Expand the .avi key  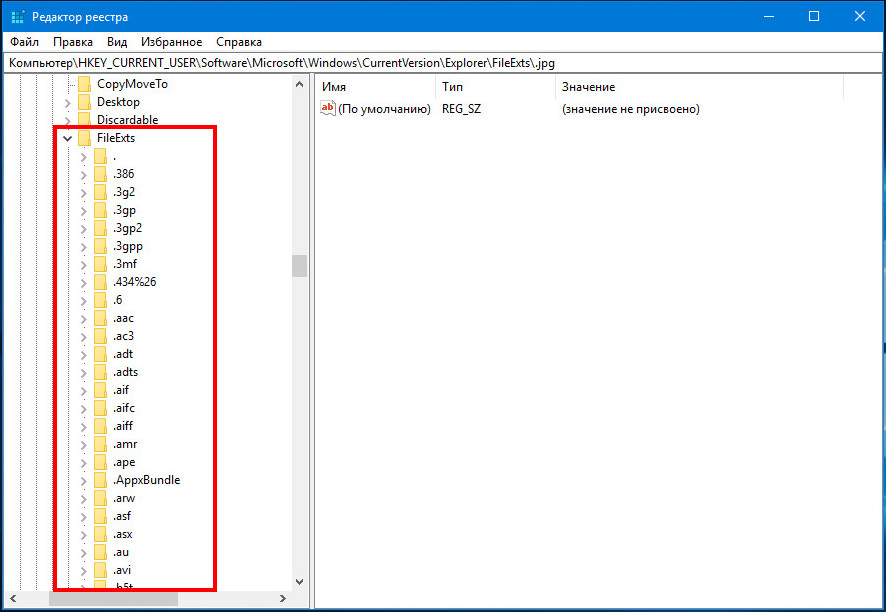coord(84,570)
